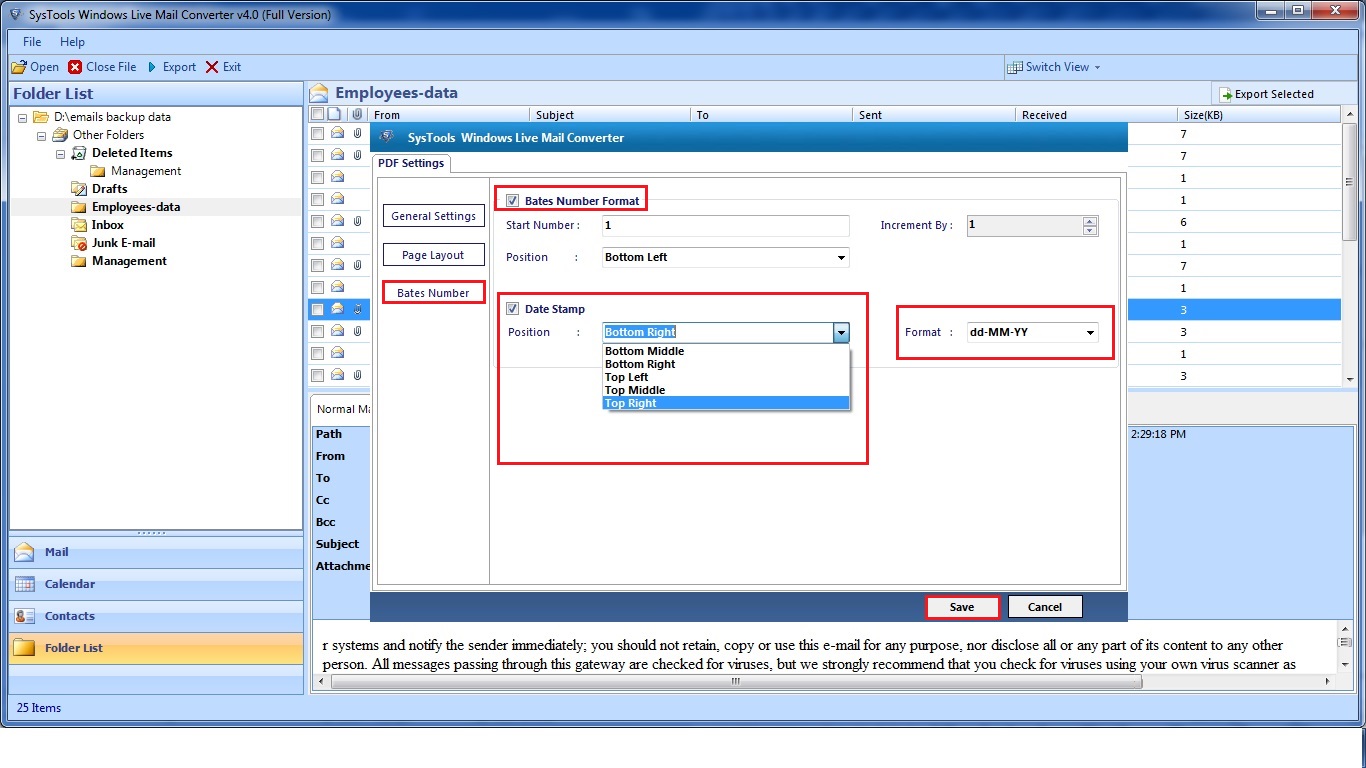Open Page Layout section
This screenshot has width=1366, height=768.
(433, 255)
